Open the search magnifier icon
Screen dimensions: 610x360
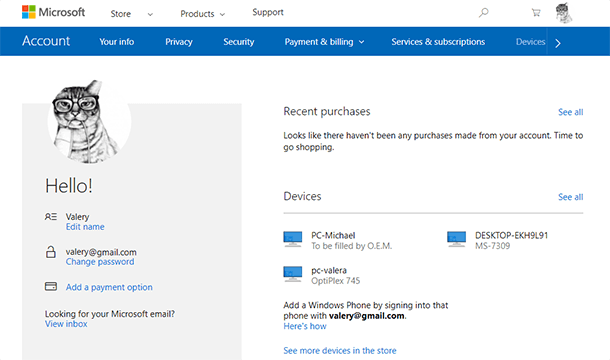(483, 13)
